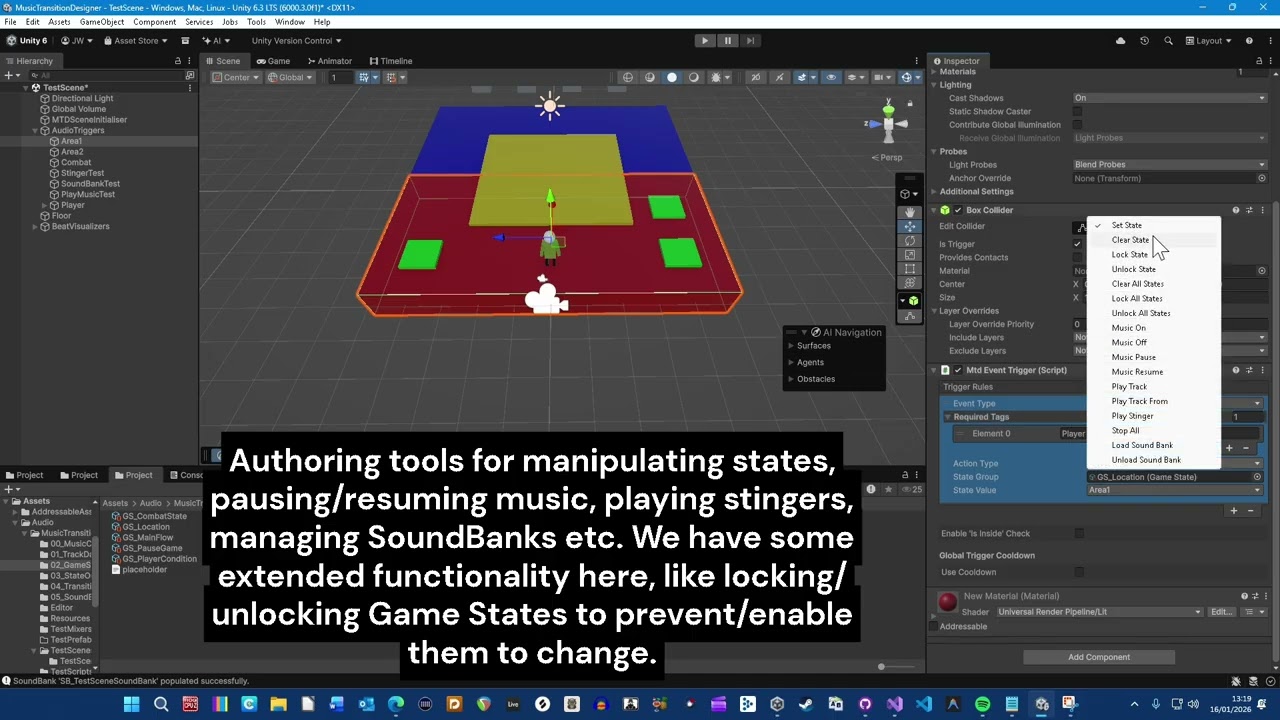Select the Move tool in the Scene overlay
Image resolution: width=1280 pixels, height=720 pixels.
909,227
